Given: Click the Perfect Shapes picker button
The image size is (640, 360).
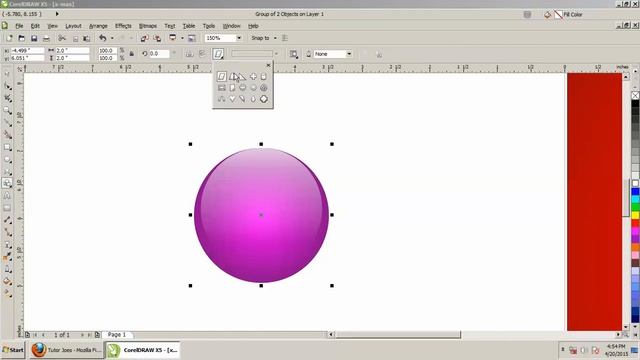Looking at the screenshot, I should [x=218, y=54].
